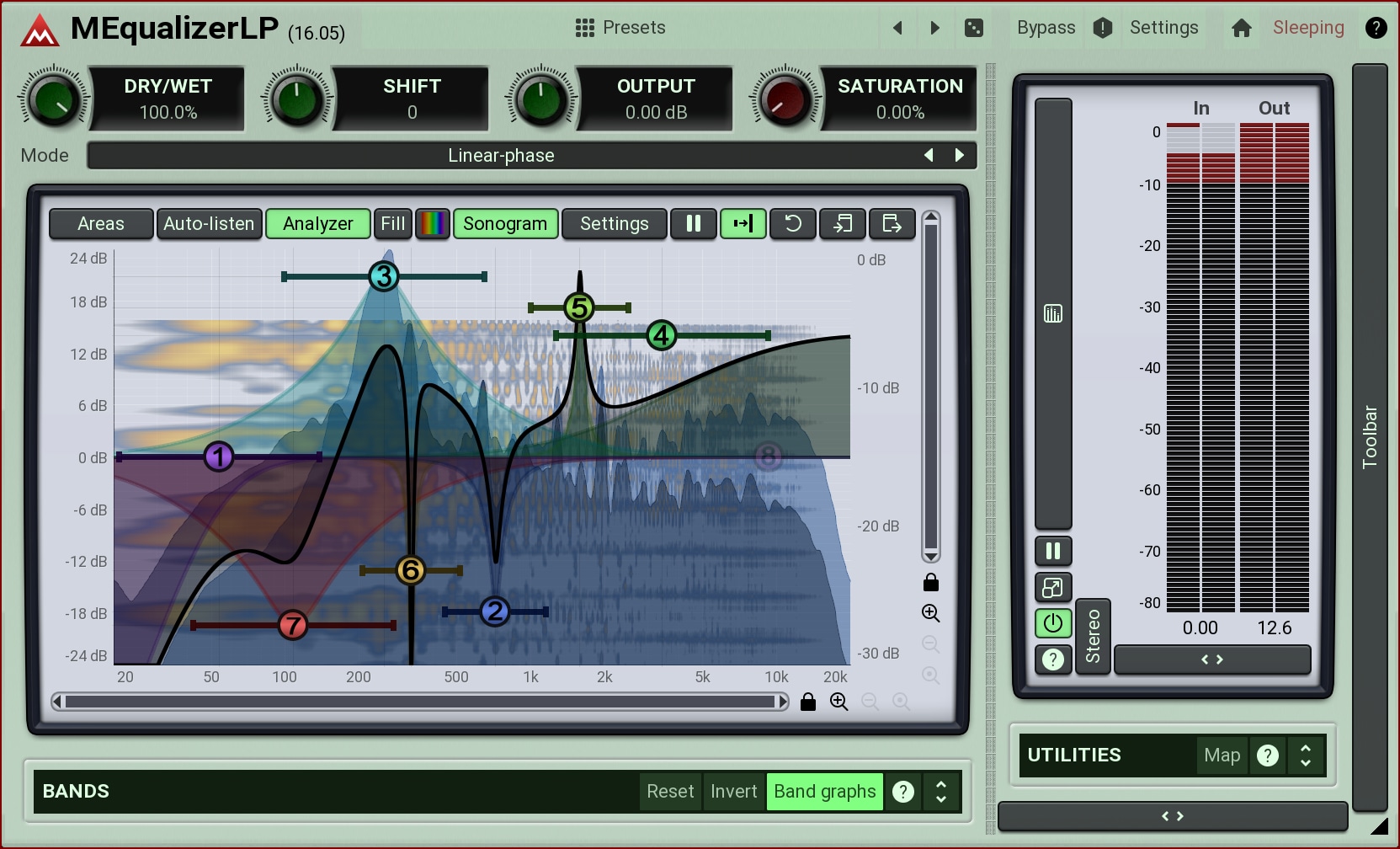The image size is (1400, 849).
Task: Click the SHIFT value field
Action: tap(413, 112)
